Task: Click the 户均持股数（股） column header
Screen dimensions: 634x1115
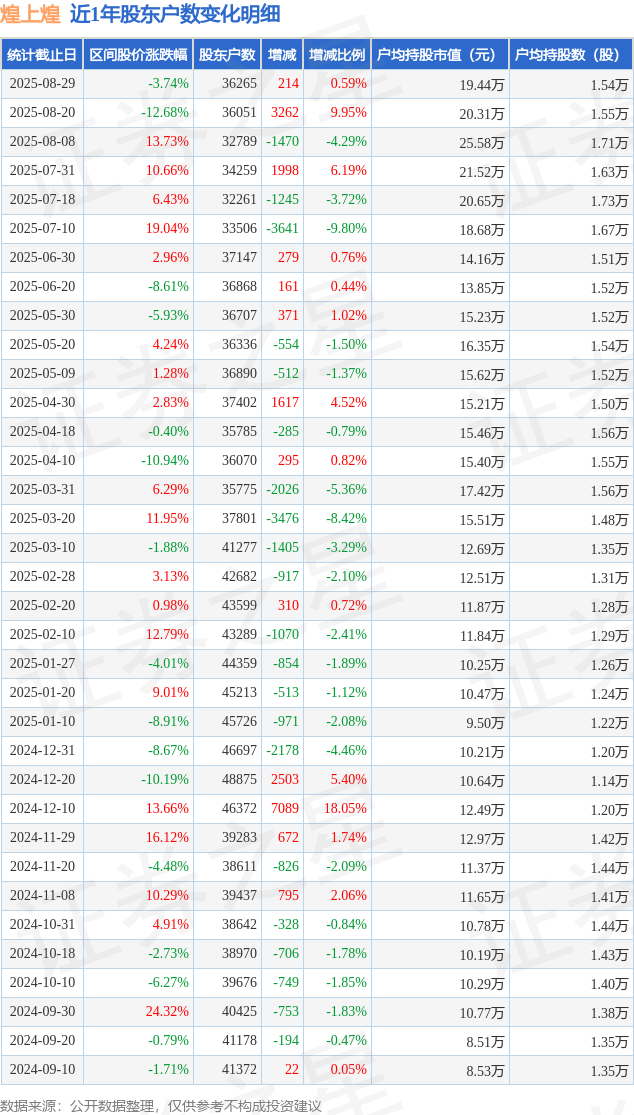Action: 571,55
